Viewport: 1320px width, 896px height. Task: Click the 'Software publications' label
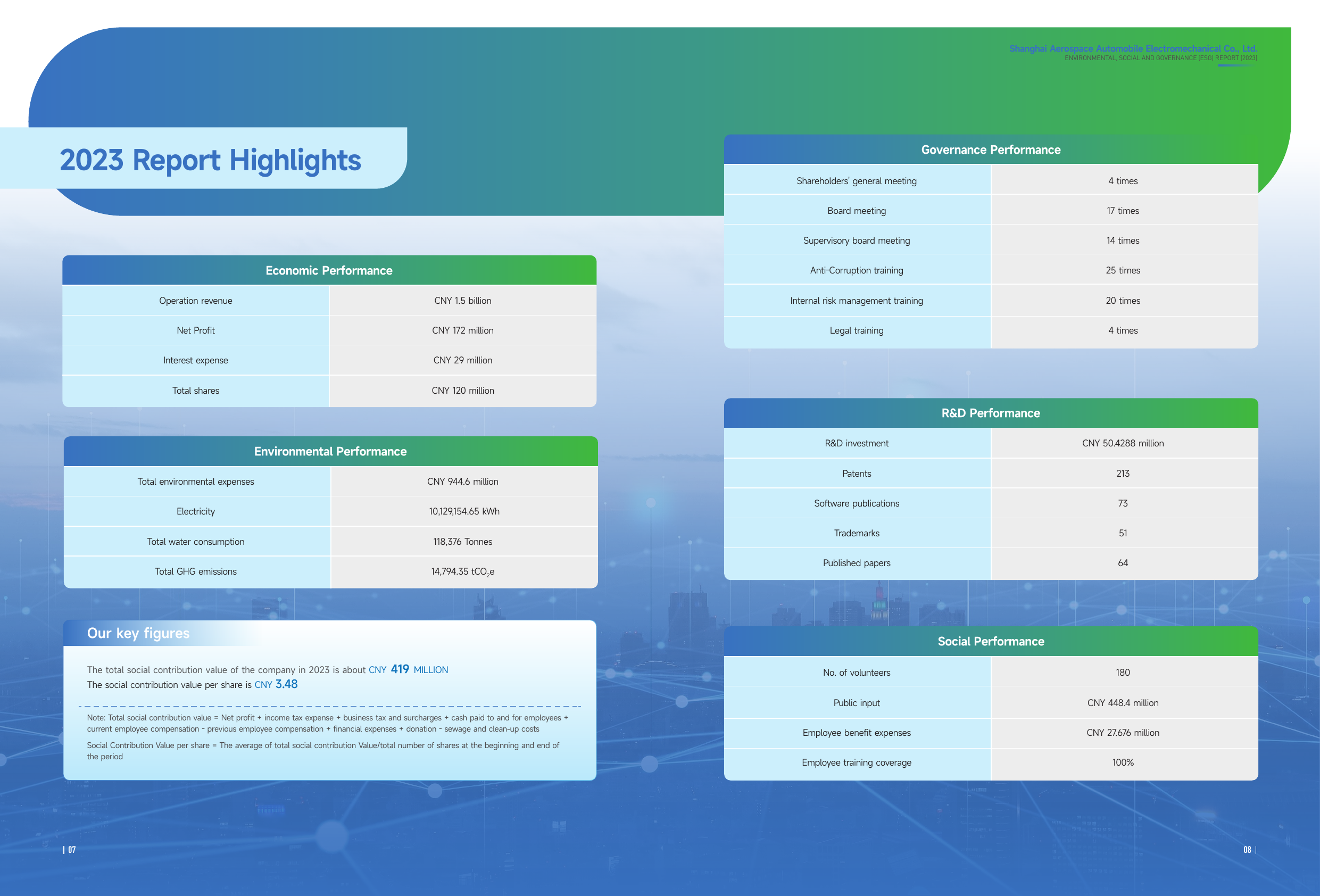point(856,503)
